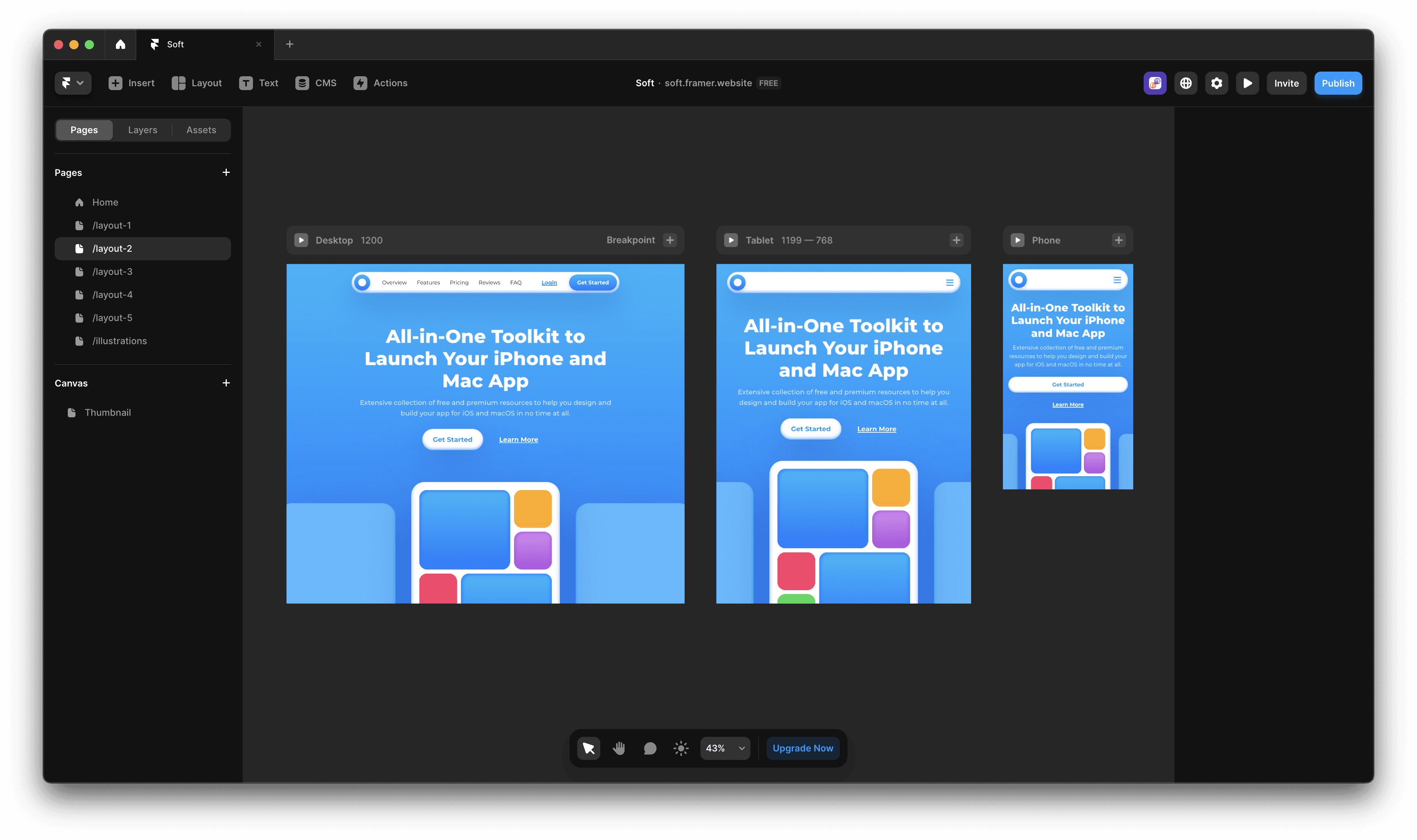
Task: Activate the comment tool
Action: (x=650, y=748)
